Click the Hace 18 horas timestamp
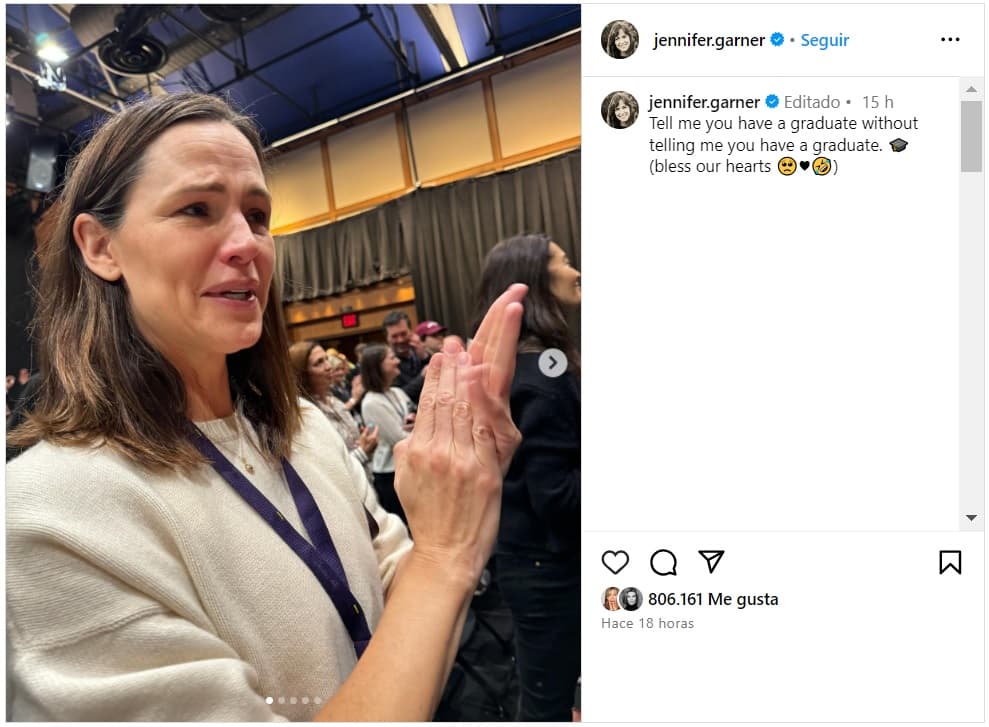Viewport: 989px width, 727px height. pos(646,622)
